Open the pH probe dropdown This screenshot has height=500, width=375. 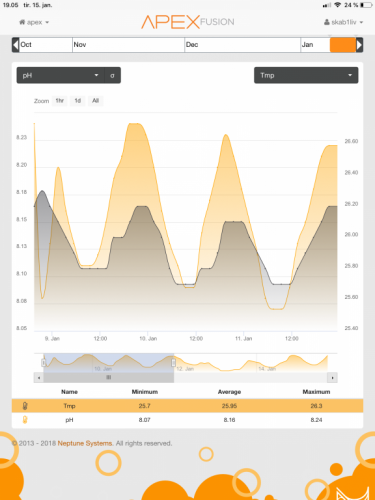pos(61,75)
